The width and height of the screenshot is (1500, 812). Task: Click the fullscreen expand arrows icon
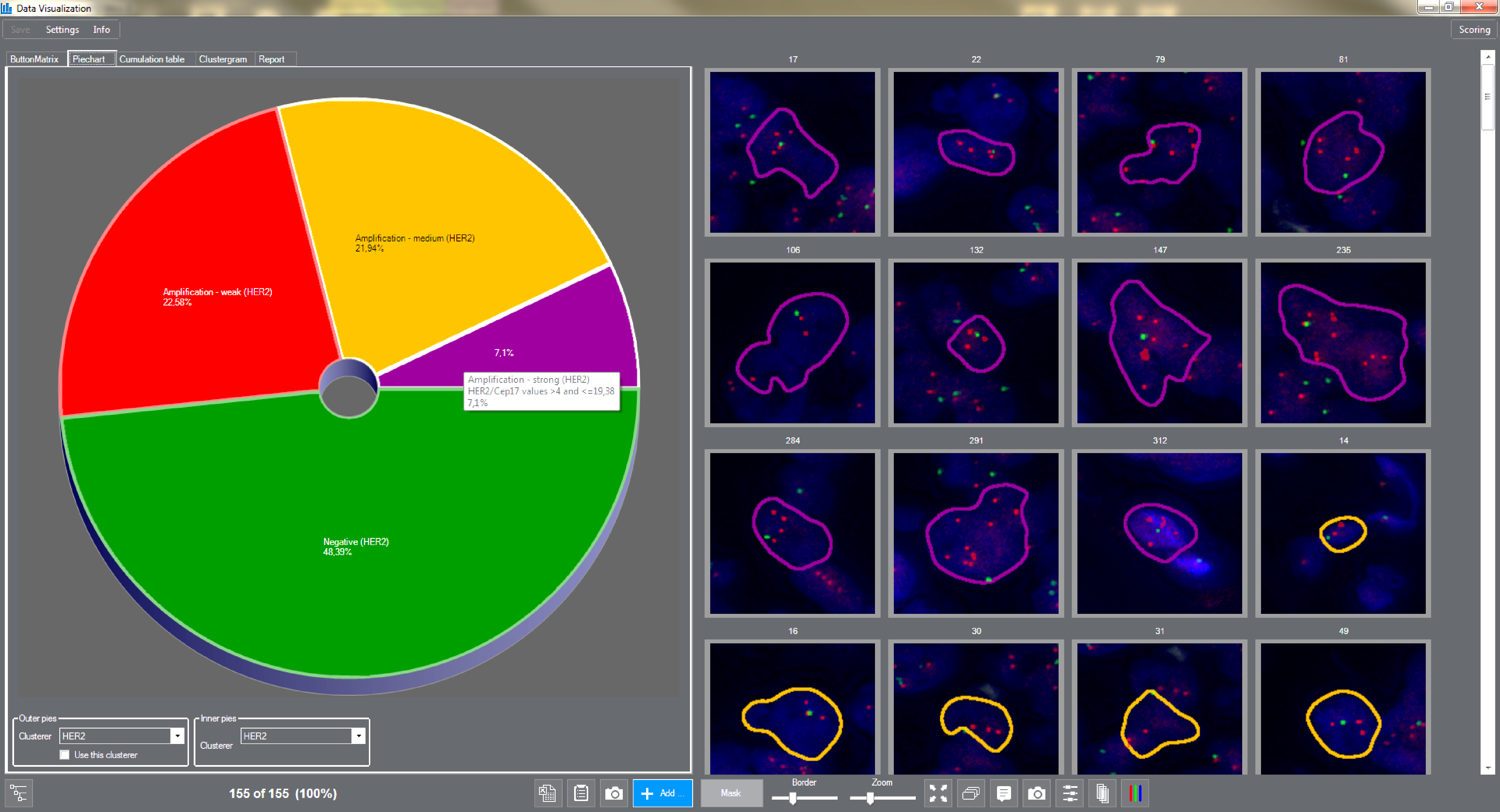[937, 793]
